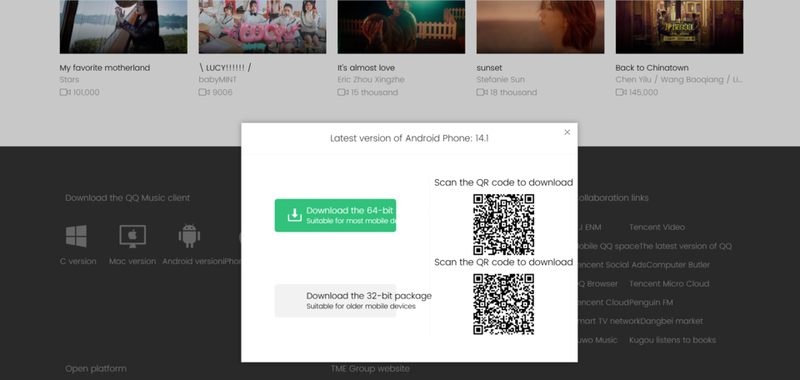Screen dimensions: 800x380
Task: Open the Dangbei market link
Action: tap(671, 321)
